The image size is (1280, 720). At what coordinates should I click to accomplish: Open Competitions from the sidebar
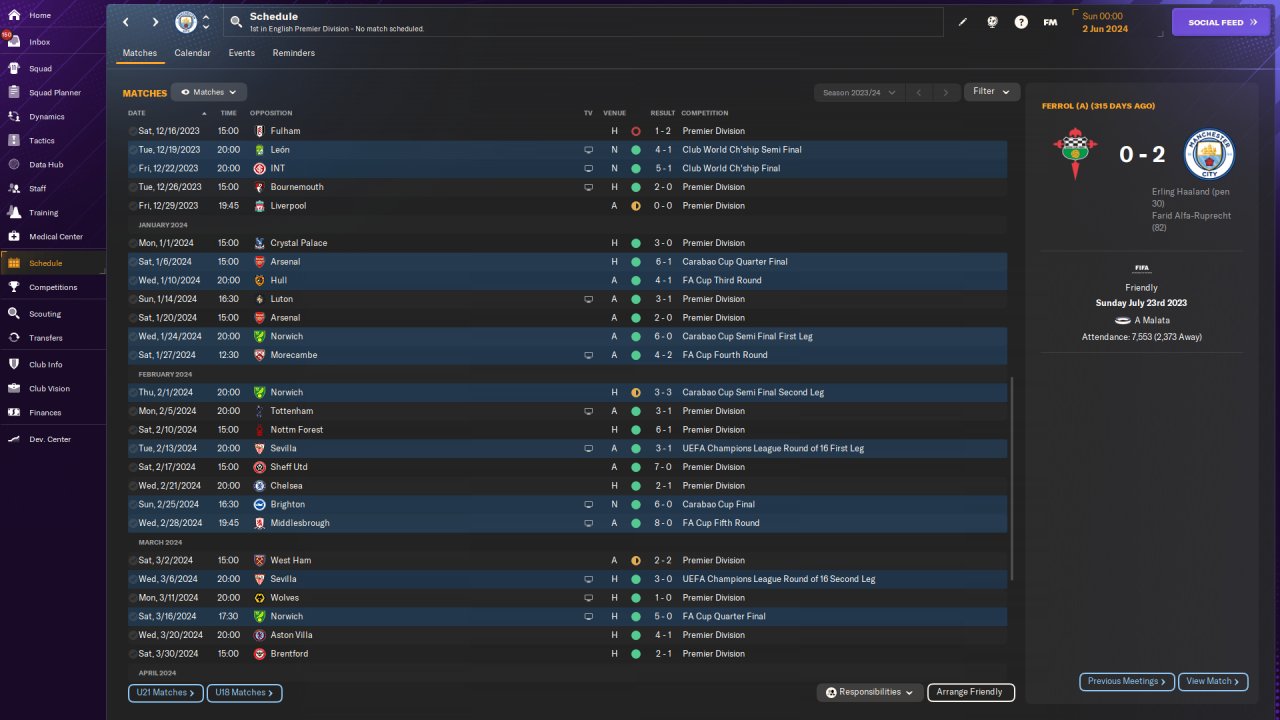[x=53, y=288]
